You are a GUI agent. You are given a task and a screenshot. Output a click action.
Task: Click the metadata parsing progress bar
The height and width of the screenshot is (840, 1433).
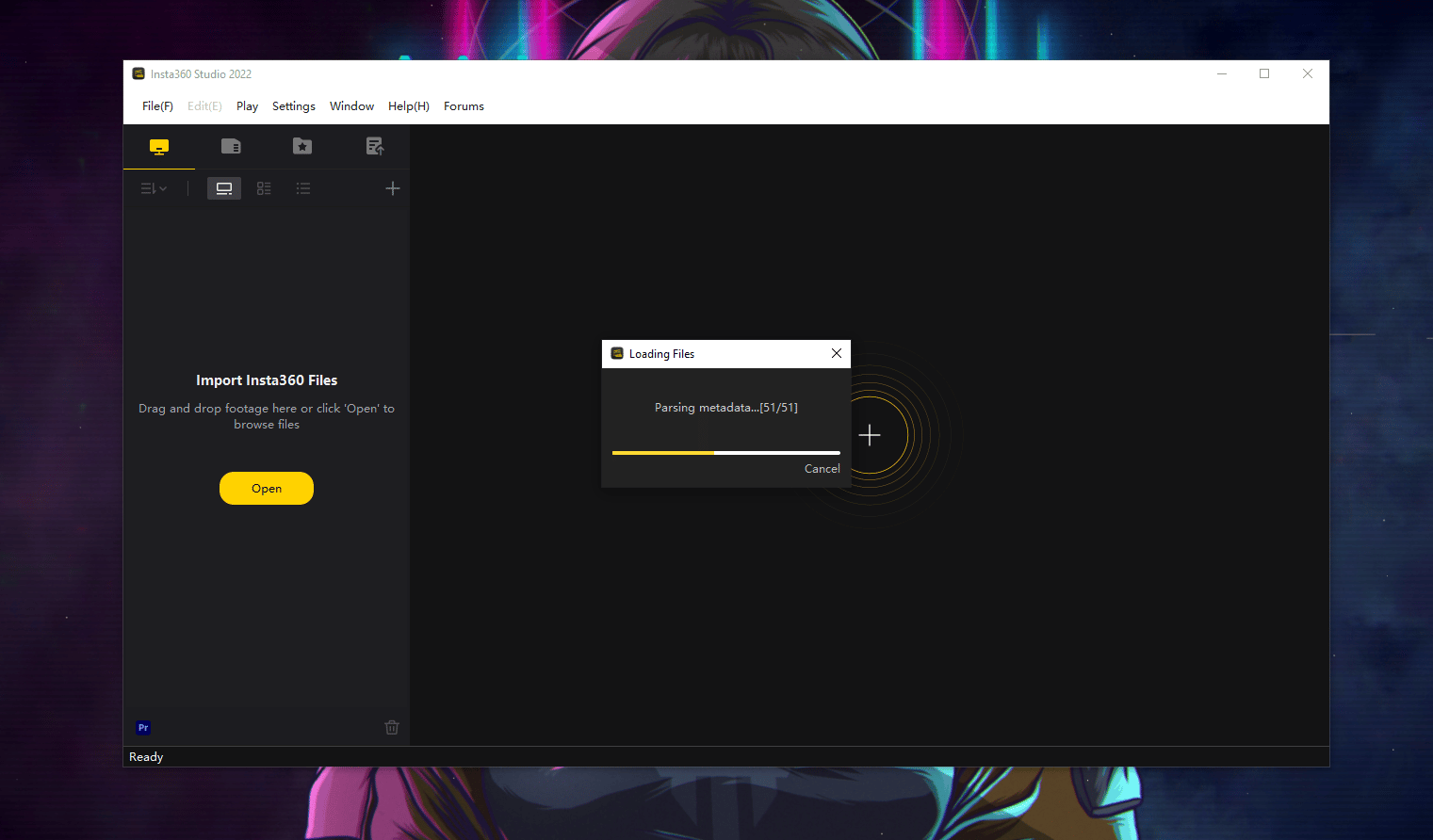(726, 453)
